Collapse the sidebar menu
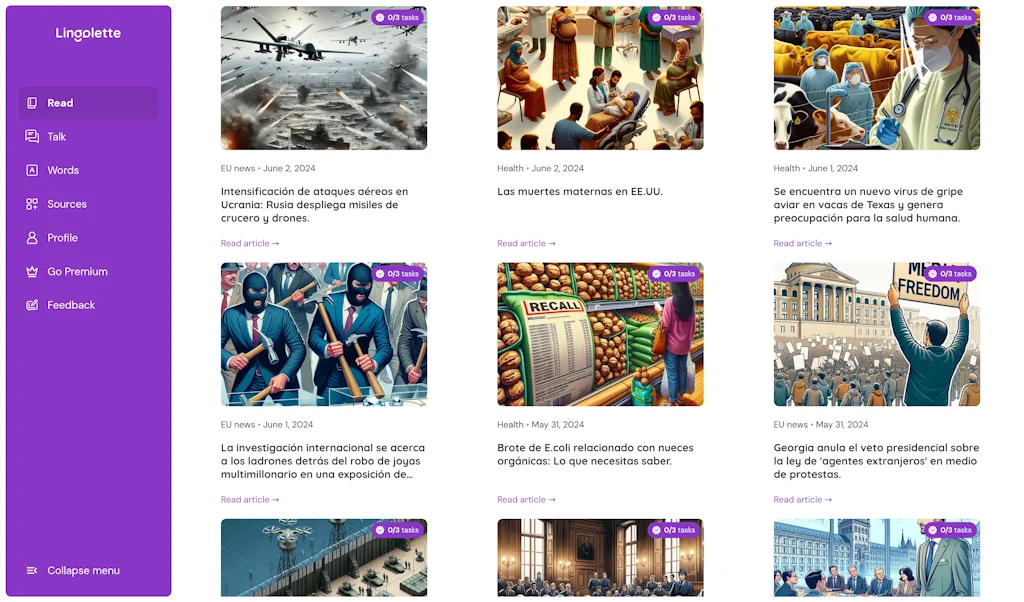Image resolution: width=1024 pixels, height=602 pixels. (x=72, y=571)
